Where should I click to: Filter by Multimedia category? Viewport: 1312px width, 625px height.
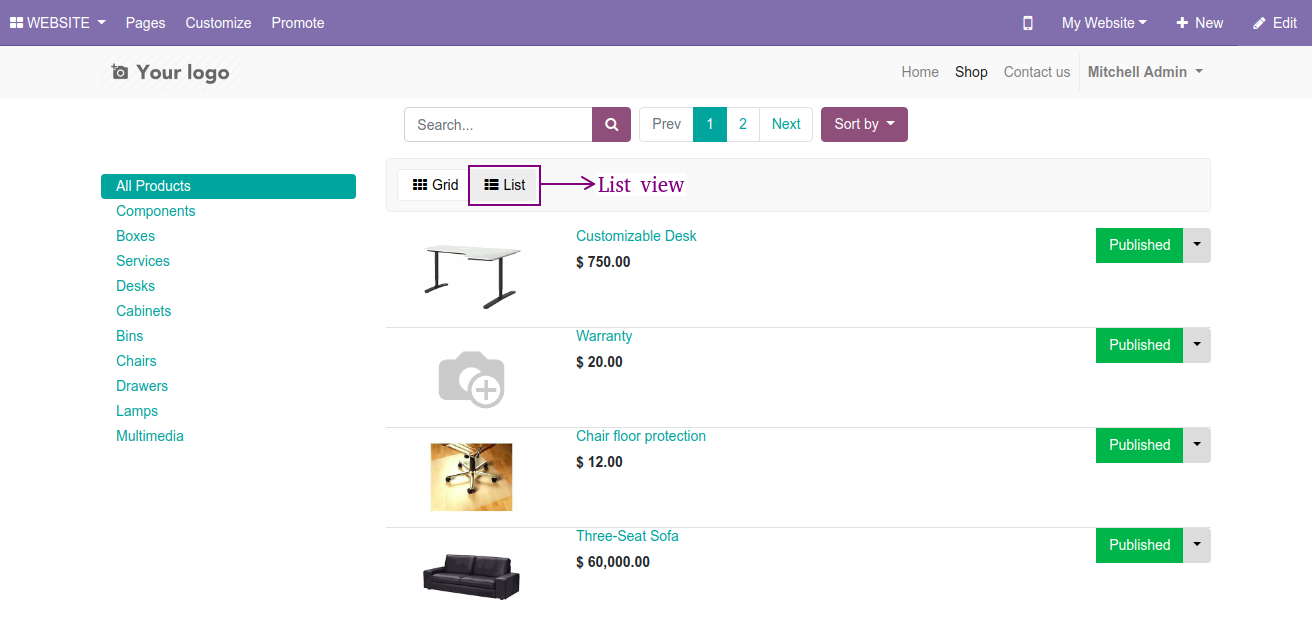[x=150, y=436]
